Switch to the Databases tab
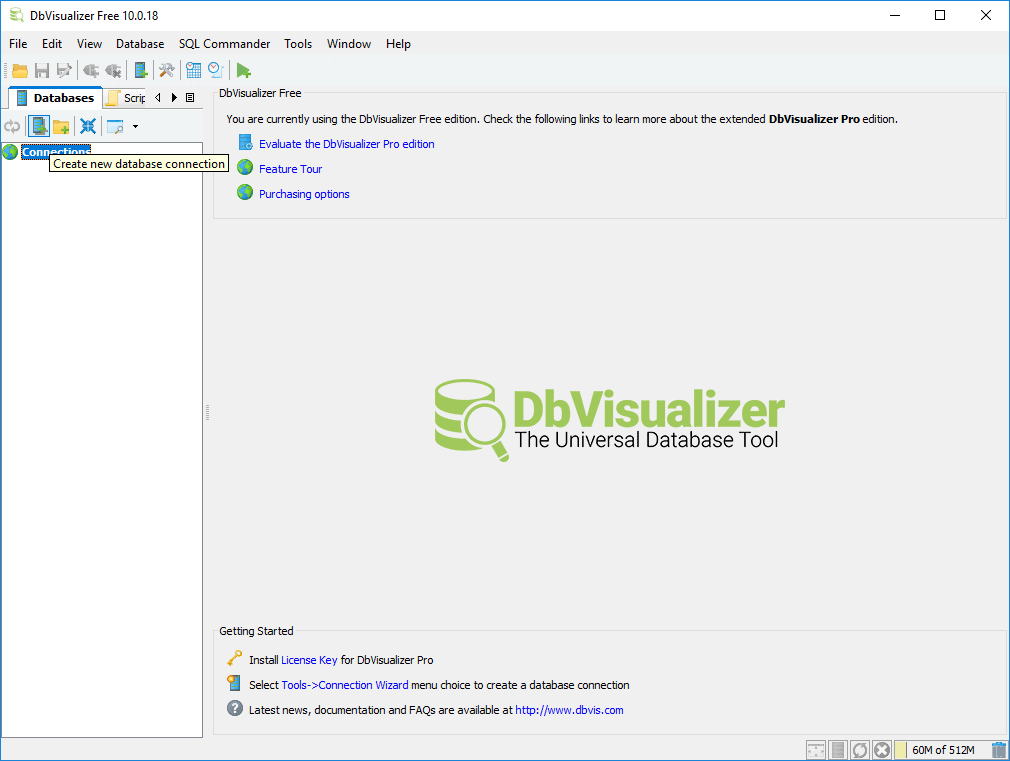 [x=55, y=98]
